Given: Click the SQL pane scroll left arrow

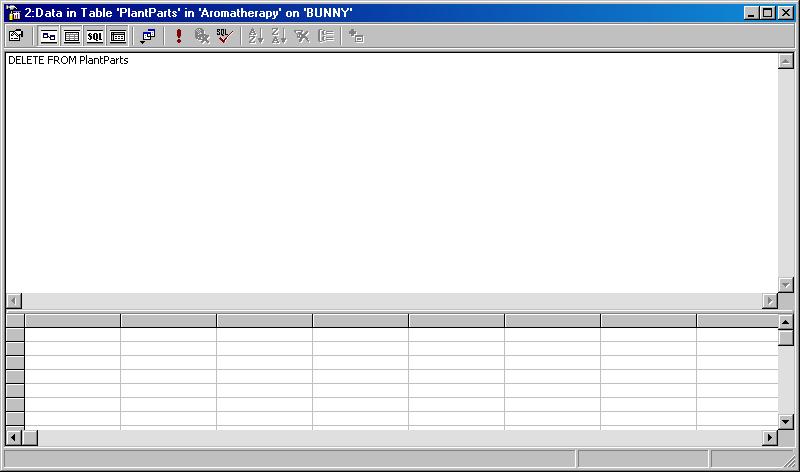Looking at the screenshot, I should pos(14,301).
